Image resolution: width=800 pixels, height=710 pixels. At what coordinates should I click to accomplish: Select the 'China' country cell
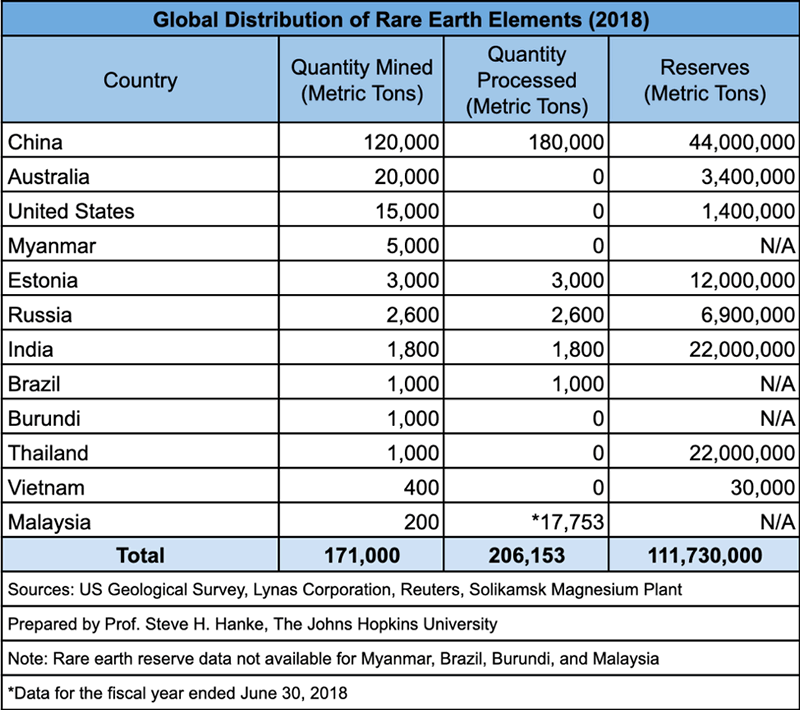point(36,142)
